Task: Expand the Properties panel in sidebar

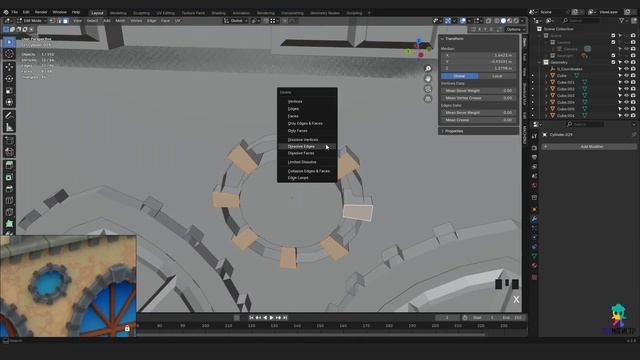Action: [x=442, y=131]
